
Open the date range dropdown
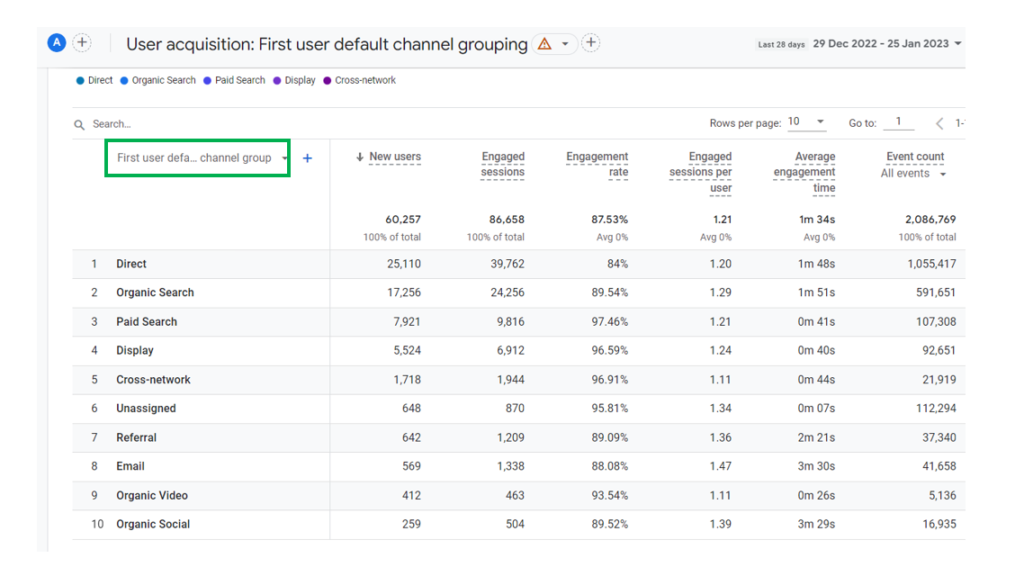pyautogui.click(x=958, y=44)
